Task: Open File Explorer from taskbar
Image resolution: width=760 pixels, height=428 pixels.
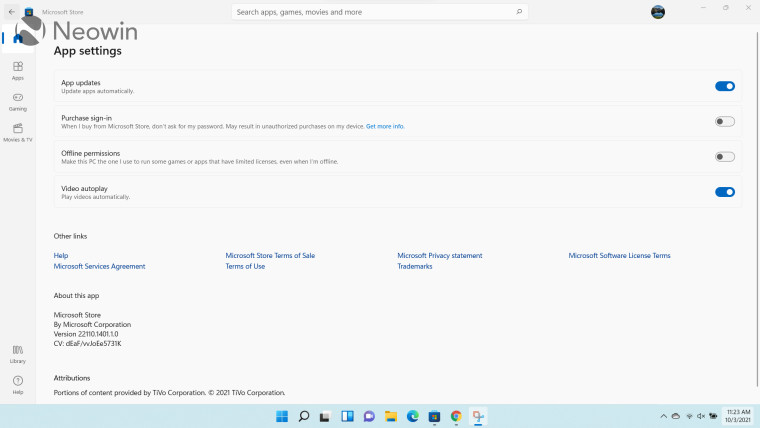Action: [391, 416]
